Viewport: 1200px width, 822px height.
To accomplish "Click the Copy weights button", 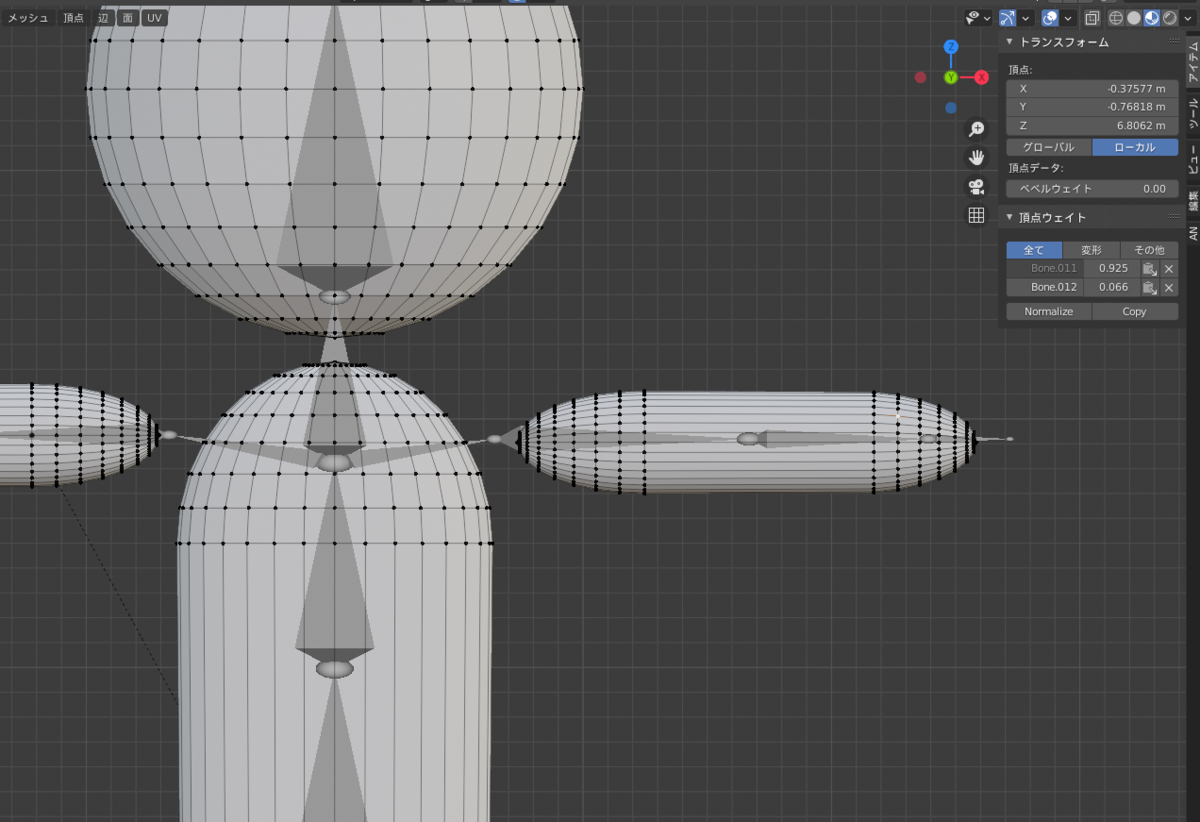I will tap(1135, 311).
